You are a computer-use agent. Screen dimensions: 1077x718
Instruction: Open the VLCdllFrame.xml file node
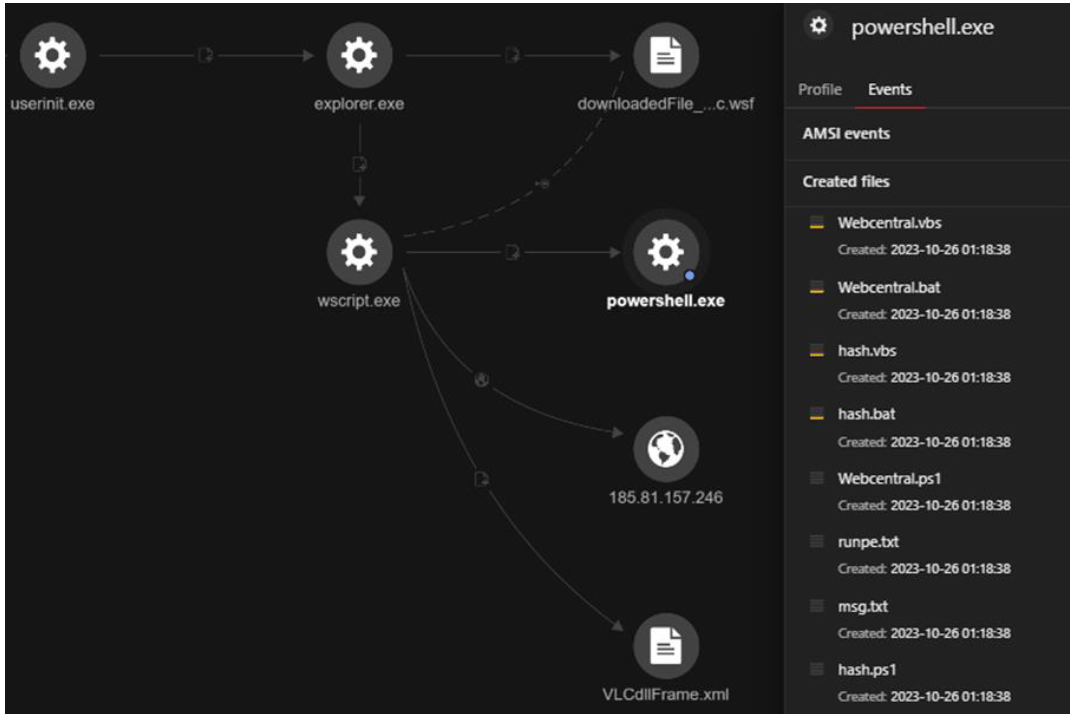[x=665, y=646]
